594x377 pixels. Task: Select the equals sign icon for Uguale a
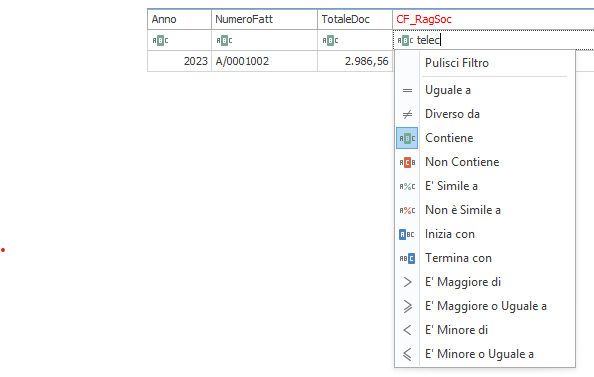coord(407,91)
